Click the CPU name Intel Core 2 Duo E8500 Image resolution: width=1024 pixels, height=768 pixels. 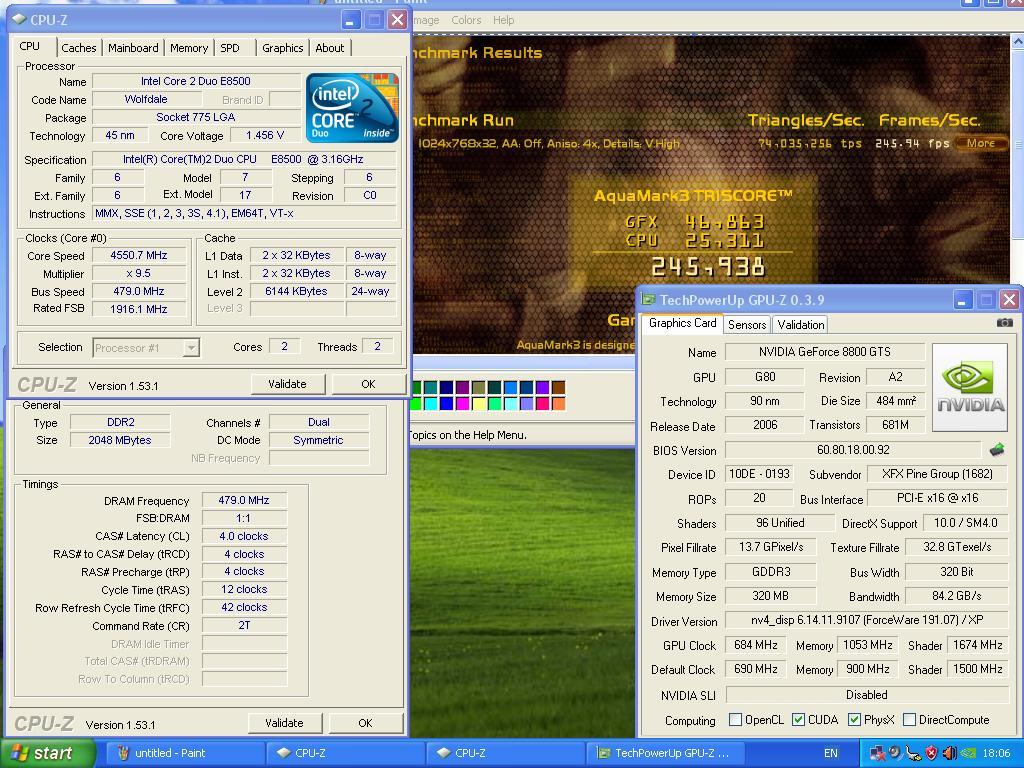pyautogui.click(x=195, y=81)
